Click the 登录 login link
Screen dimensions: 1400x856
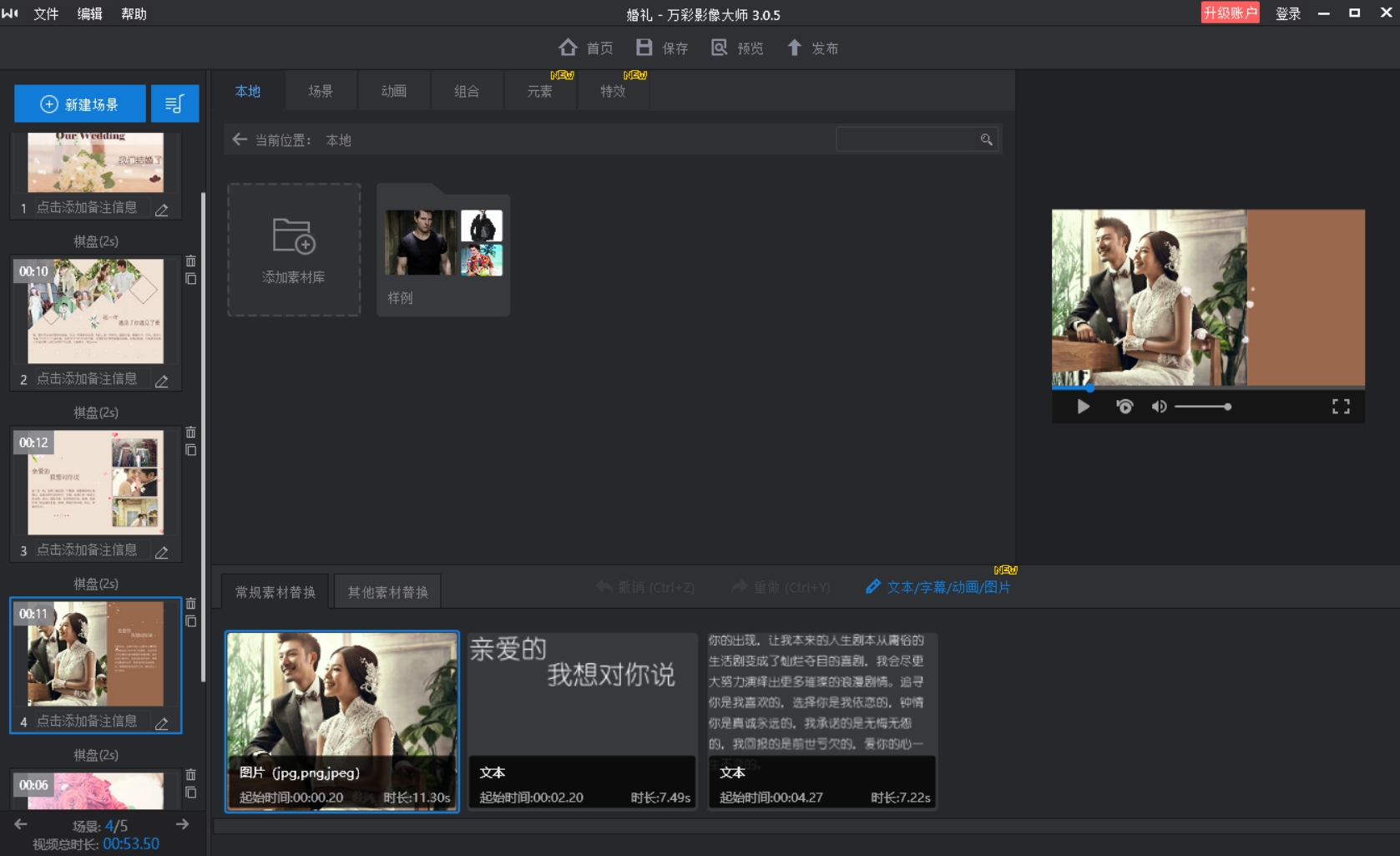(1288, 13)
